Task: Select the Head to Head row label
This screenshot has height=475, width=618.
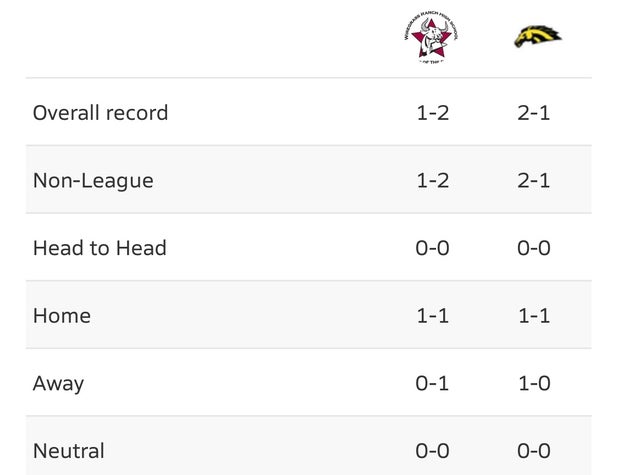Action: click(100, 248)
